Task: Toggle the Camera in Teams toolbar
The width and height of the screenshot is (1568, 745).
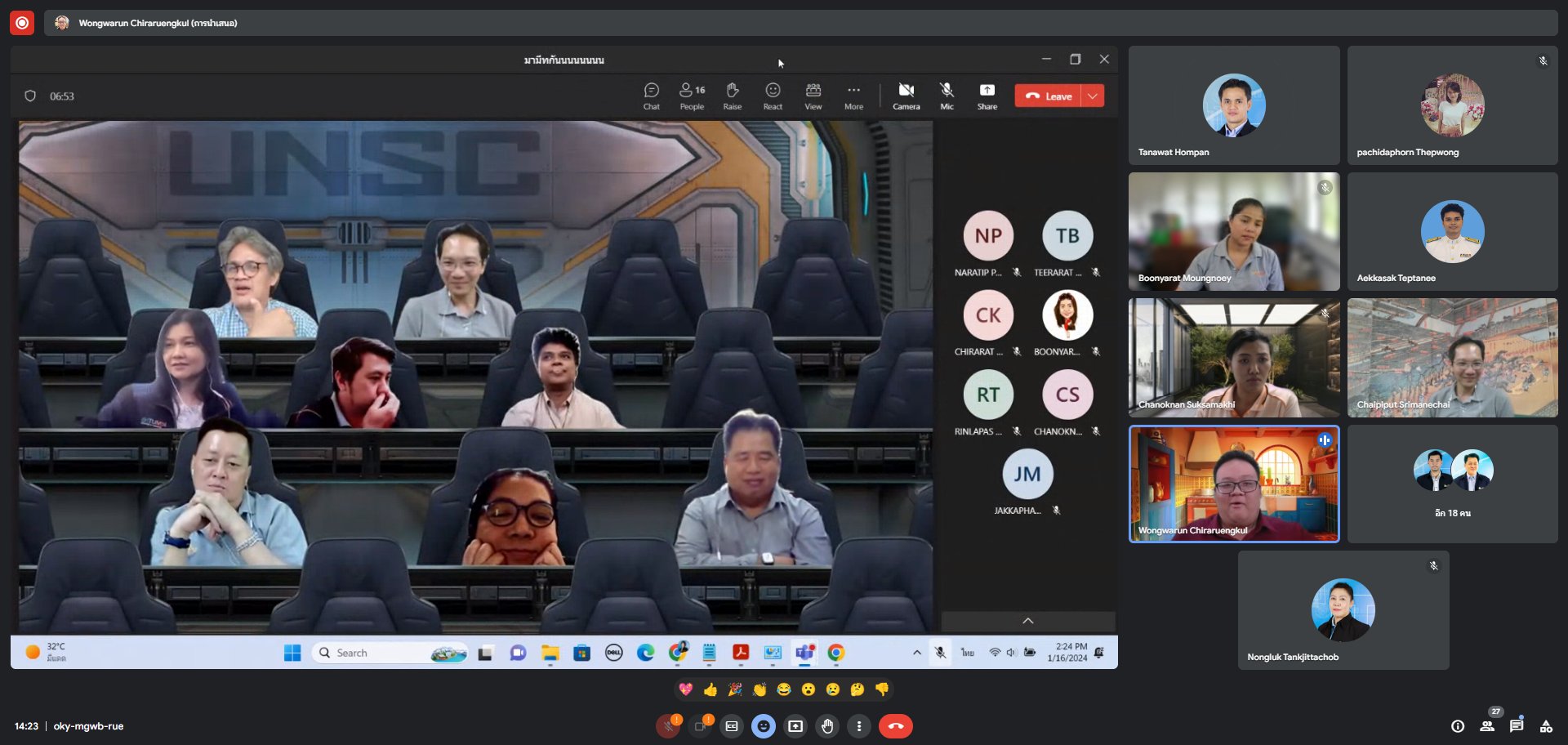Action: (906, 96)
